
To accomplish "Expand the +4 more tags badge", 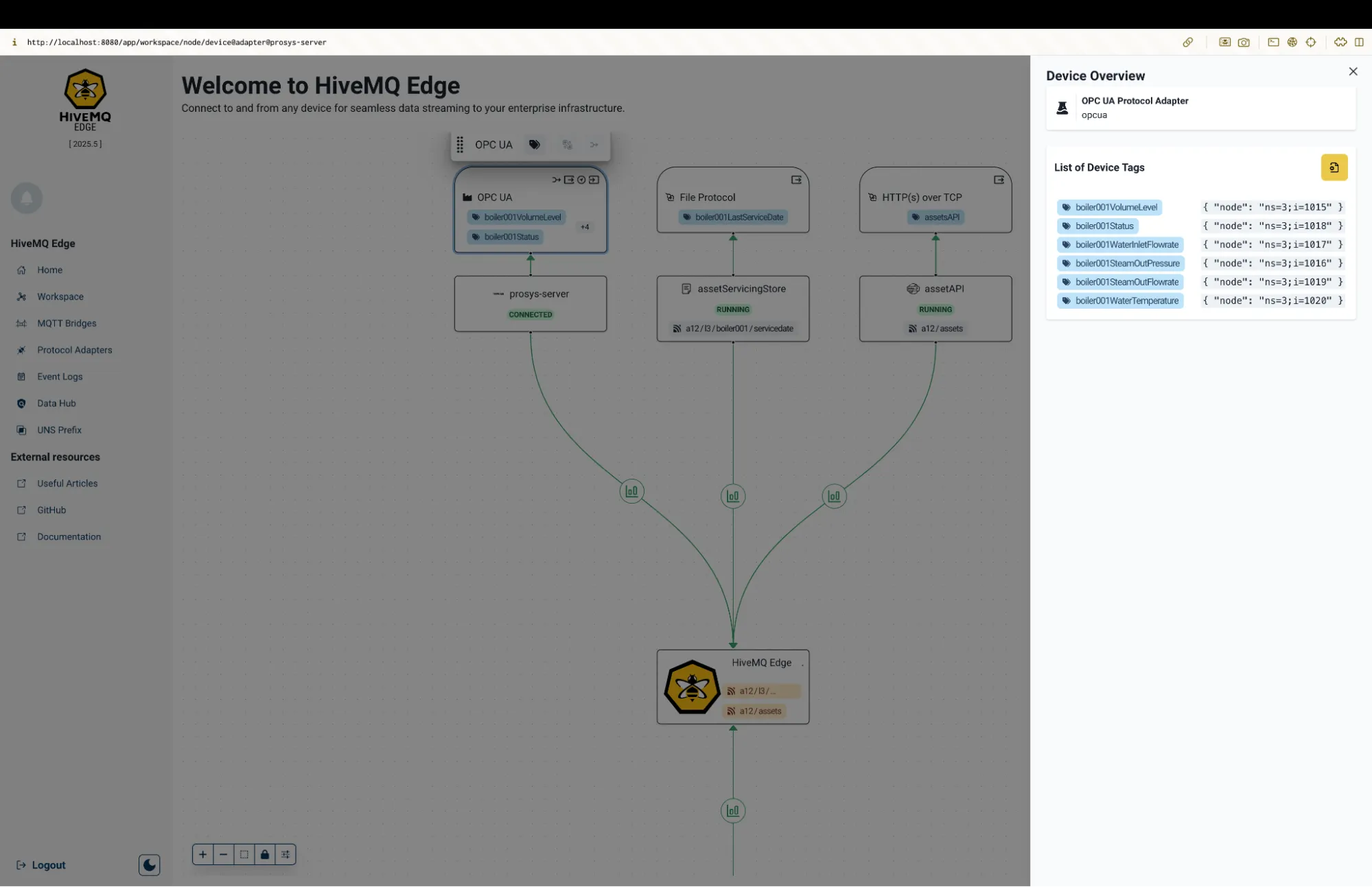I will point(585,227).
